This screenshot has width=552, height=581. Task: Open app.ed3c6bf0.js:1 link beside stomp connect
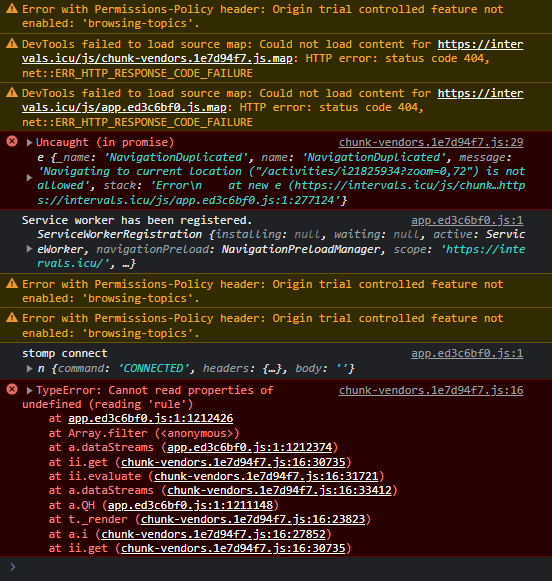pos(467,353)
